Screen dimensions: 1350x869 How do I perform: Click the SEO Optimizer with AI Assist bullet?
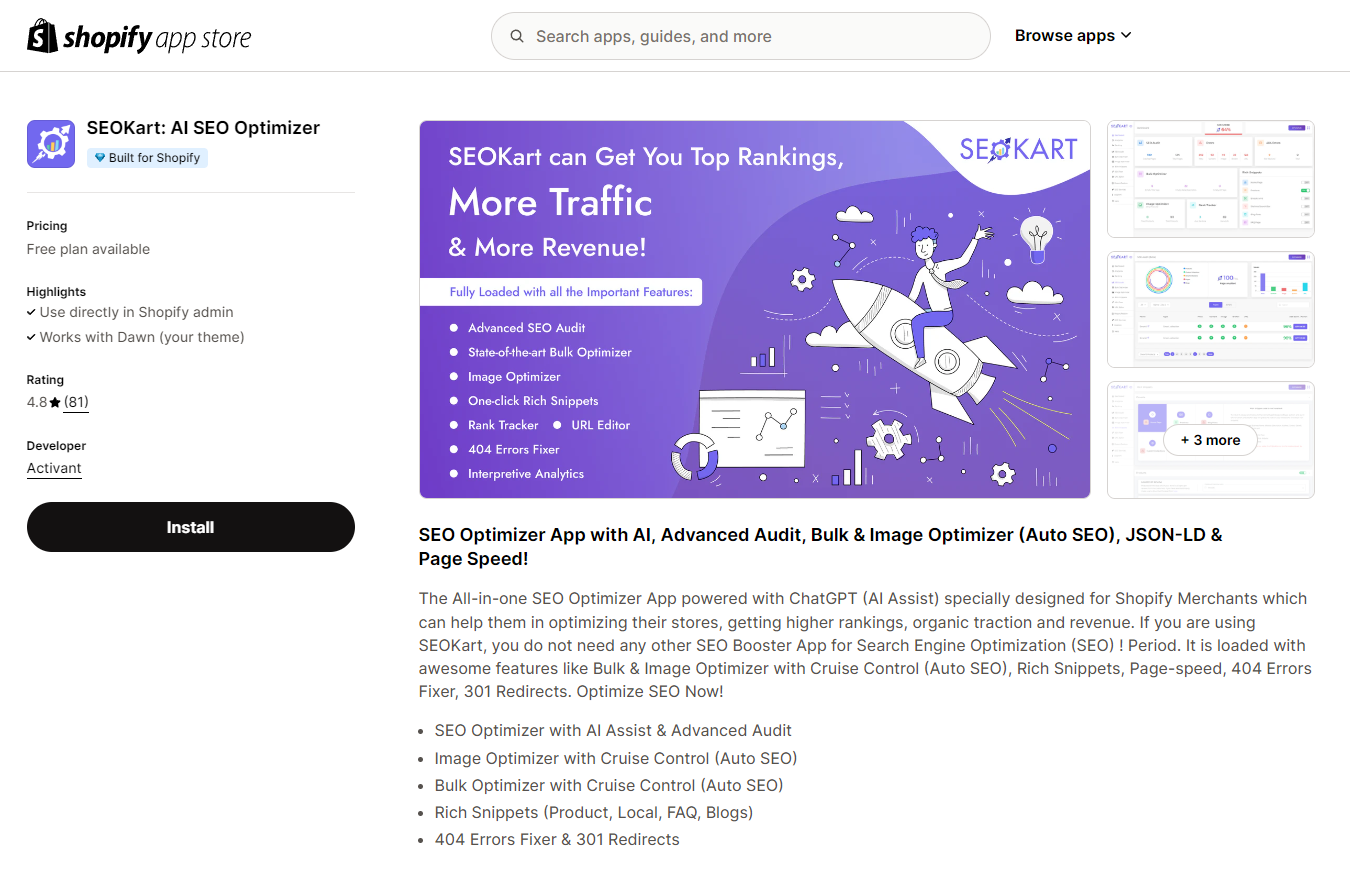[x=613, y=730]
